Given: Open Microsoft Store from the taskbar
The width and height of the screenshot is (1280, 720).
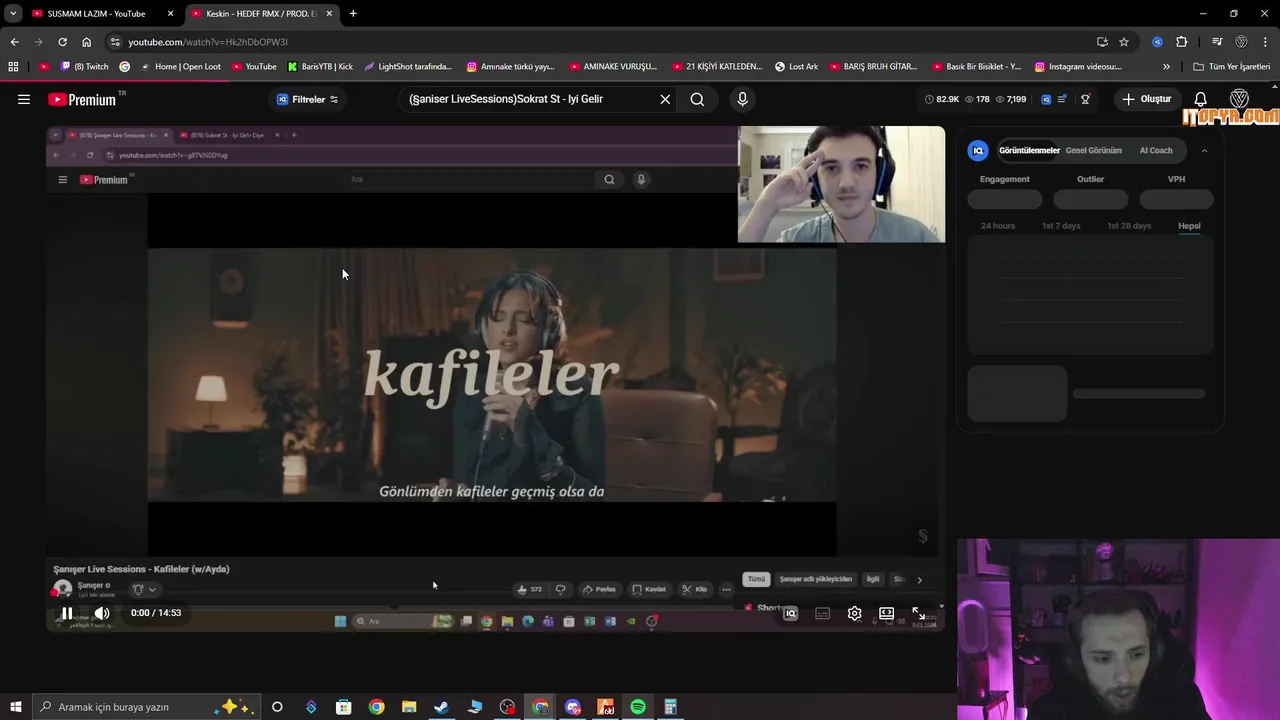Looking at the screenshot, I should click(x=343, y=707).
